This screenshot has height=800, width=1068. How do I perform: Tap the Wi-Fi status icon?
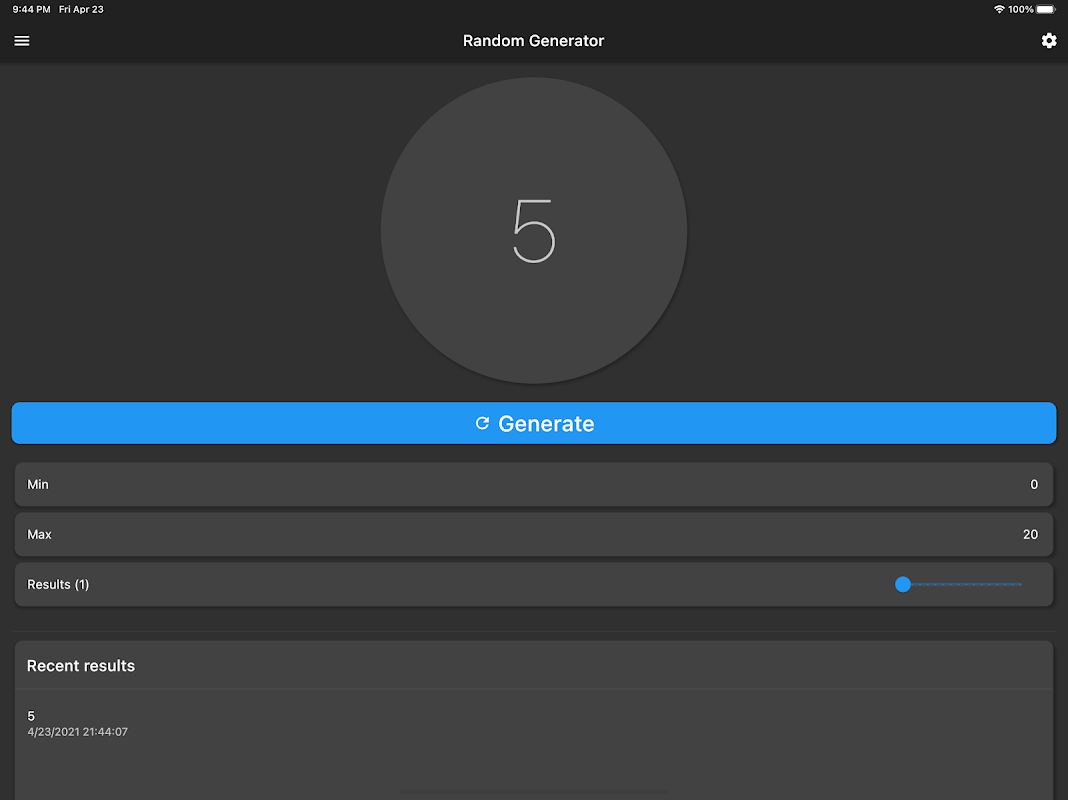pyautogui.click(x=999, y=10)
